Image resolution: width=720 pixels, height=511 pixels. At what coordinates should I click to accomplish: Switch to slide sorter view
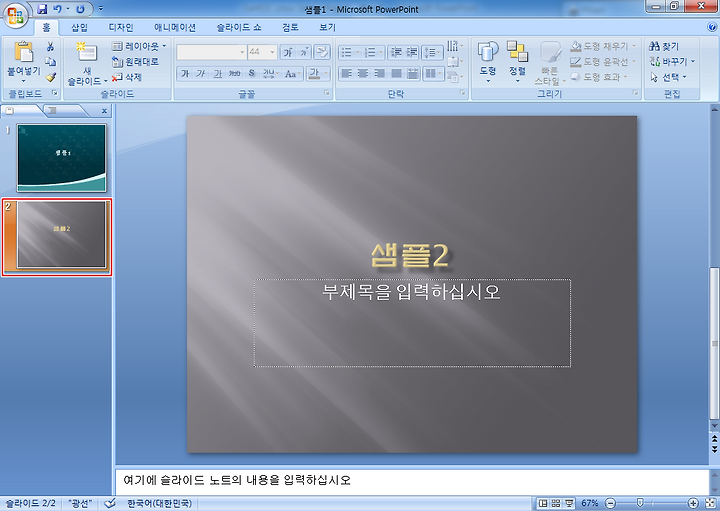pos(556,503)
